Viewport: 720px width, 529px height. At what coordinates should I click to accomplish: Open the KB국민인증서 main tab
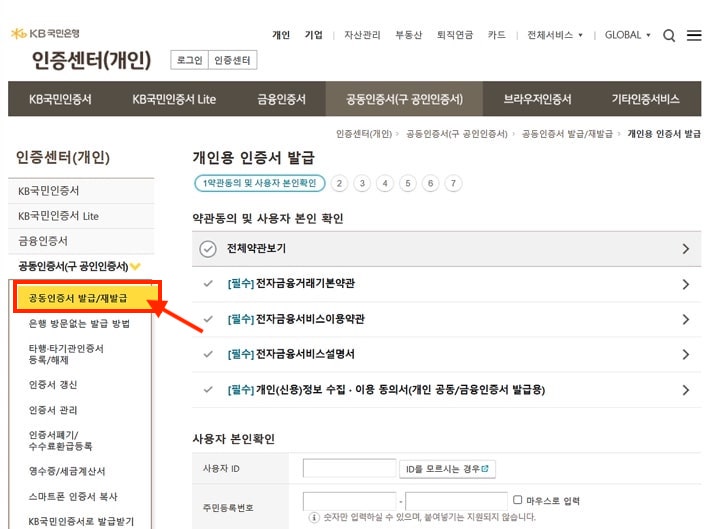point(60,99)
